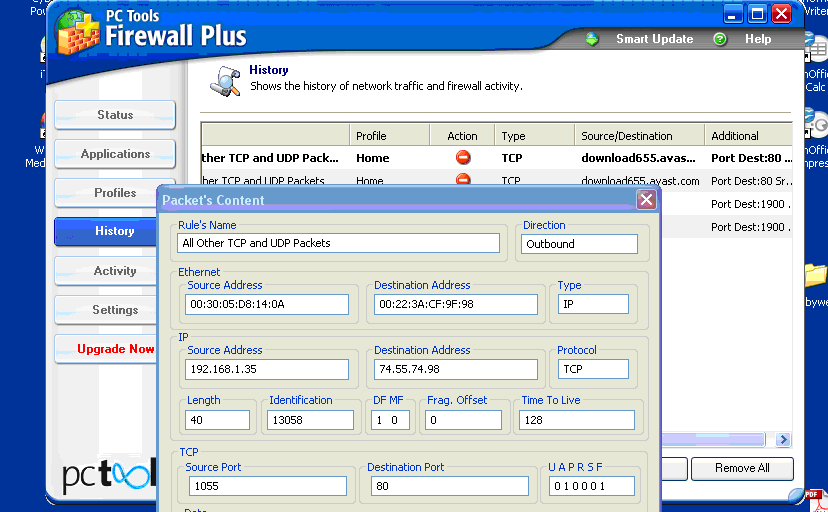Open the Status tab
The width and height of the screenshot is (828, 512).
coord(115,115)
